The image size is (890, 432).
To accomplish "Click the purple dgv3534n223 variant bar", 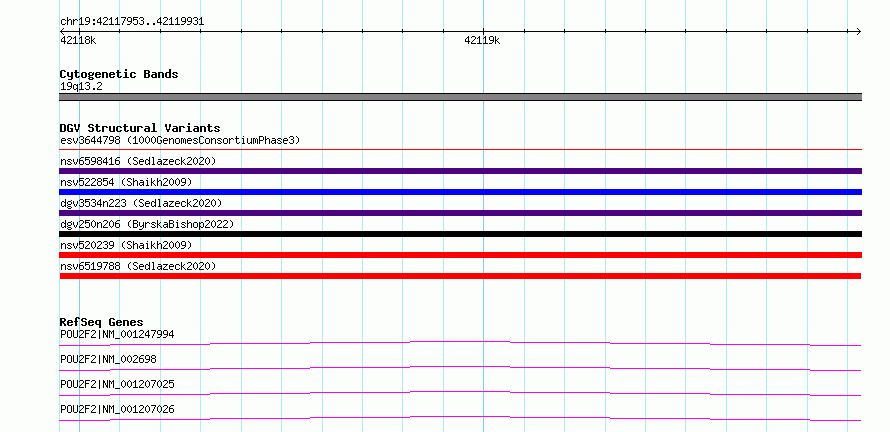I will tap(460, 213).
